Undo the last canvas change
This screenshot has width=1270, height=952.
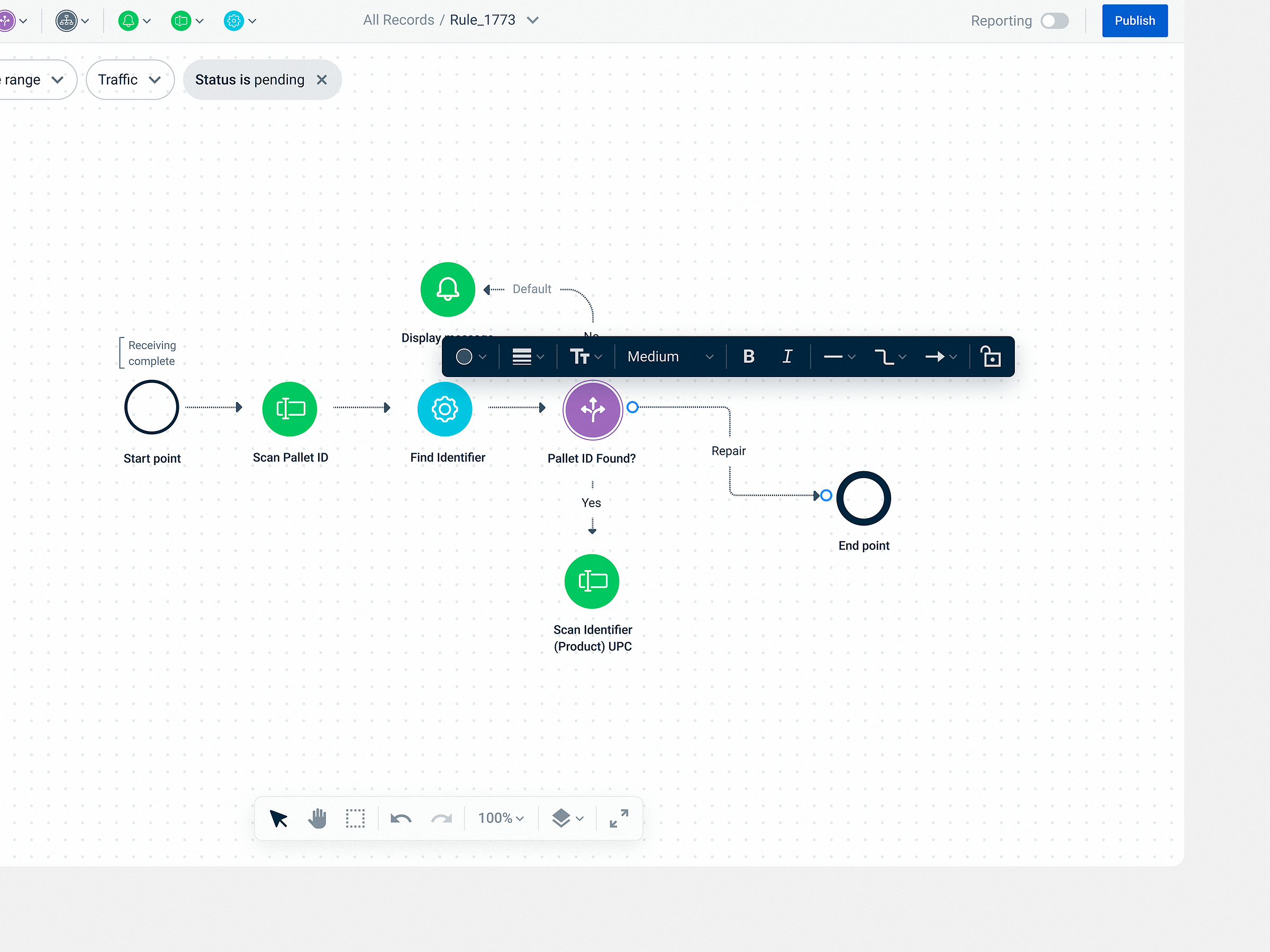pyautogui.click(x=401, y=818)
